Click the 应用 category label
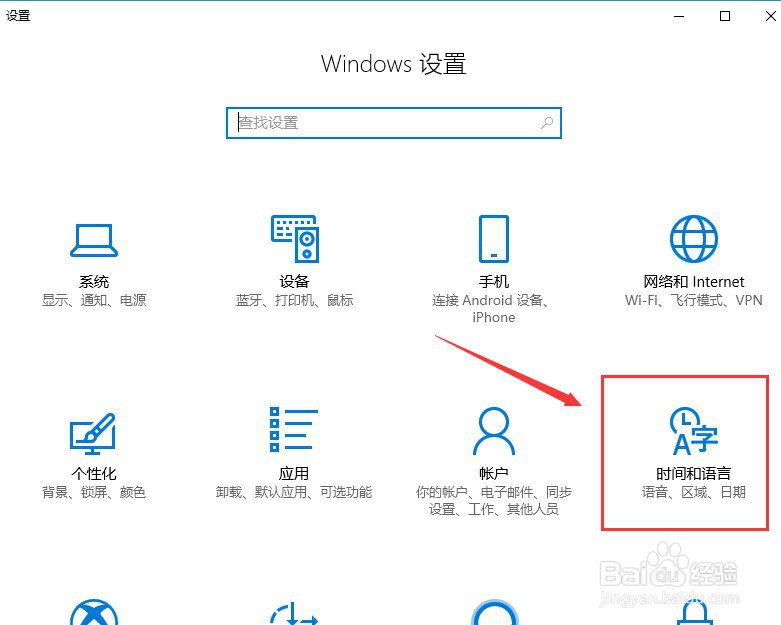Screen dimensions: 781x625 pos(294,474)
